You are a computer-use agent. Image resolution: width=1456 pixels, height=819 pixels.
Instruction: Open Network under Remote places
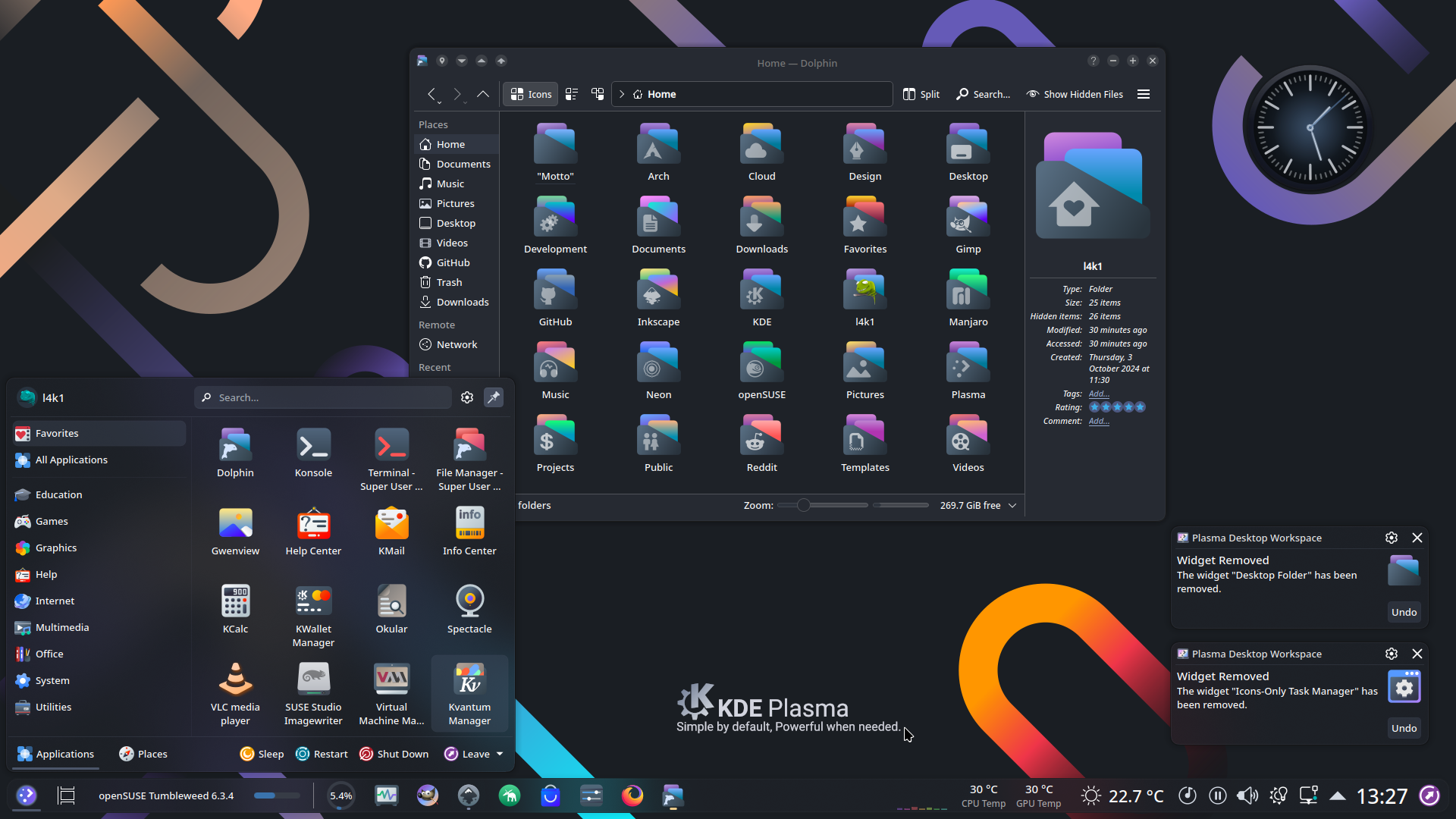(457, 344)
